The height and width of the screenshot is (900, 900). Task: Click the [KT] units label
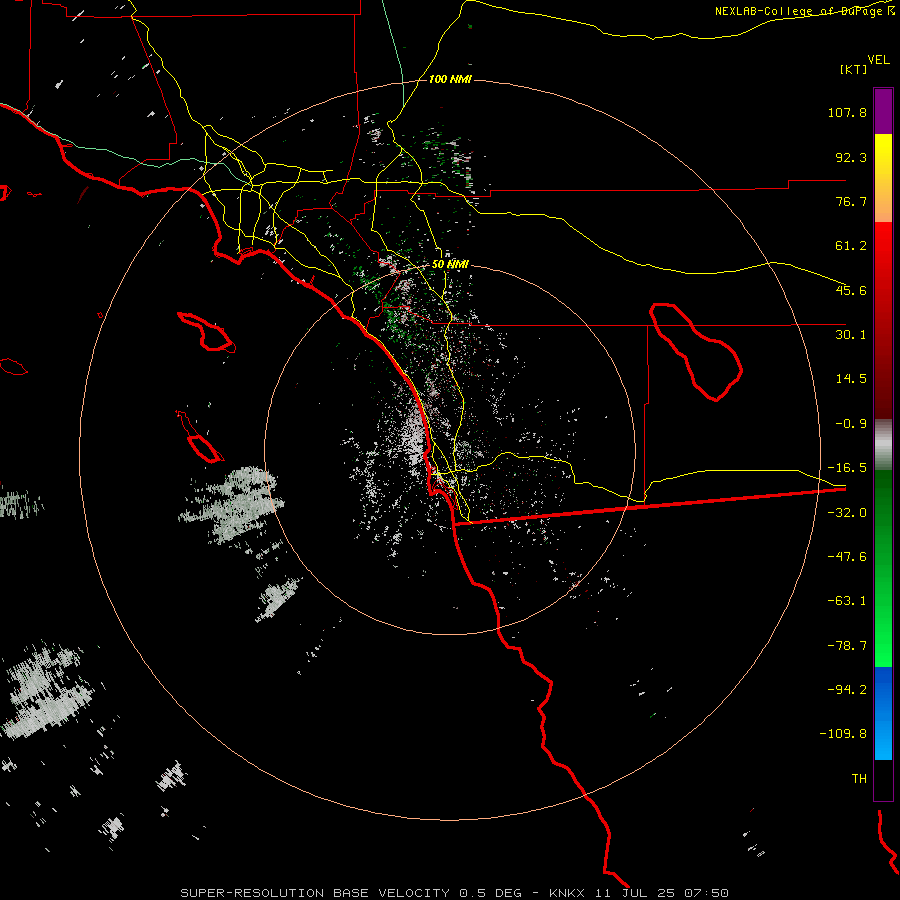point(854,69)
